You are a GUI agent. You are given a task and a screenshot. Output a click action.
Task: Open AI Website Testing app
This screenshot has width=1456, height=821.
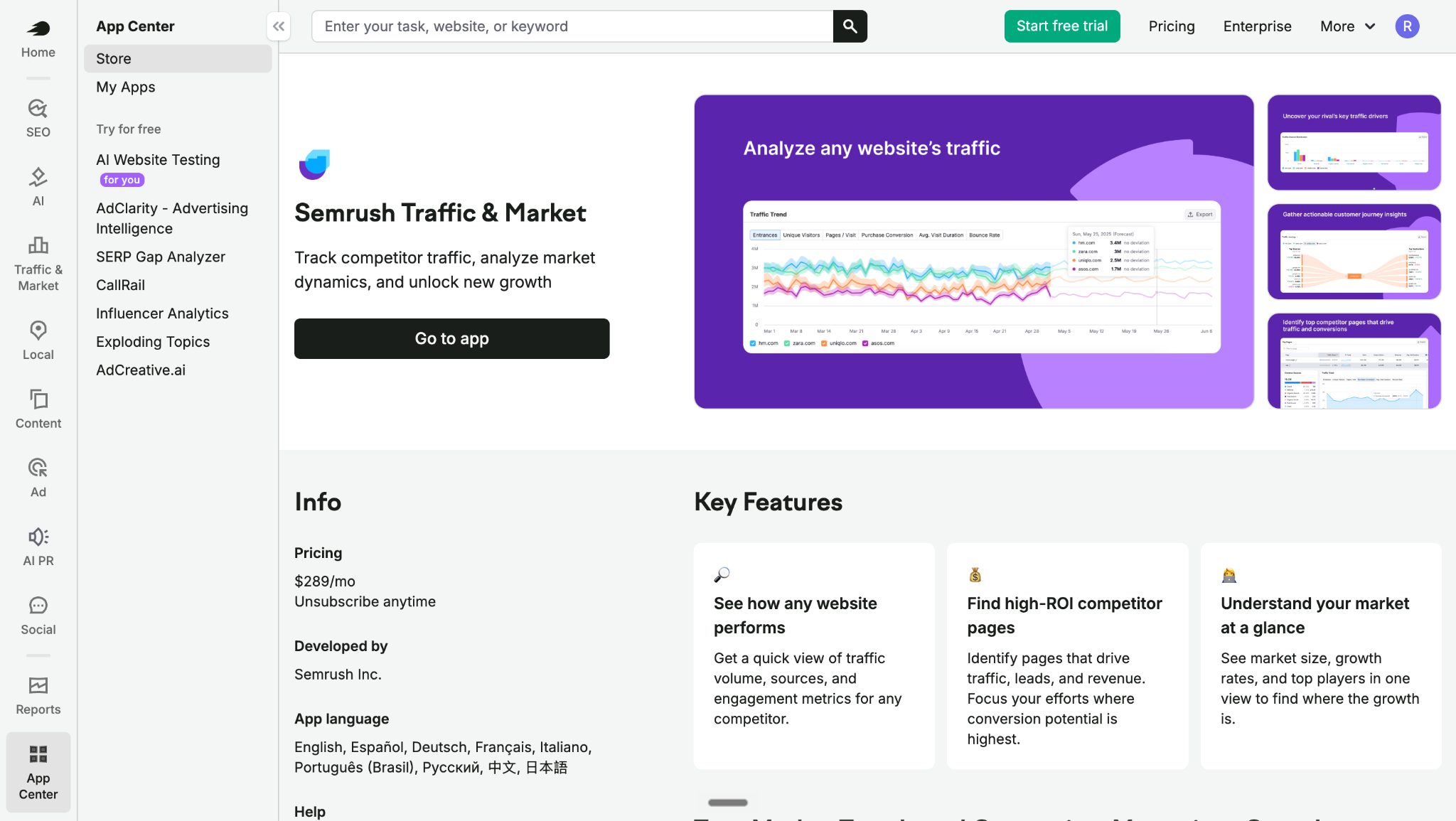pyautogui.click(x=158, y=160)
